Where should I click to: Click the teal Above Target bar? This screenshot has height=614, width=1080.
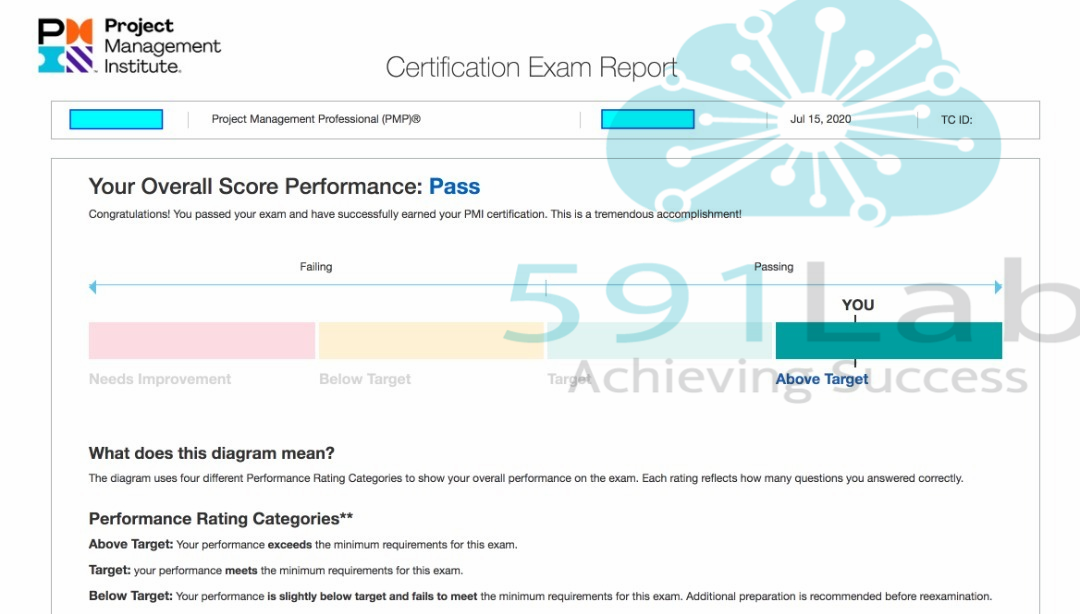pos(889,340)
